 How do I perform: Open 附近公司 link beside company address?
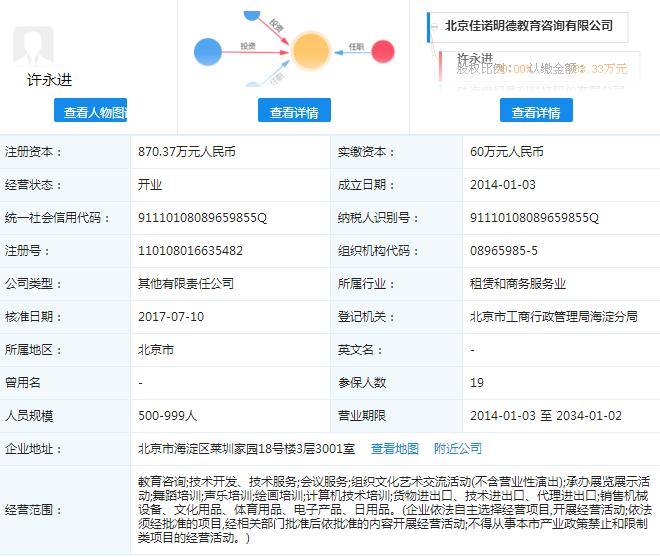[458, 449]
